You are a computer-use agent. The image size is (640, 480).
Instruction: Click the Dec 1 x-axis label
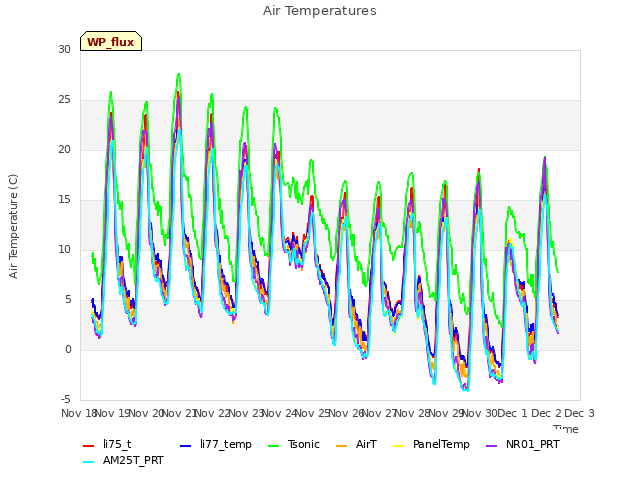513,413
